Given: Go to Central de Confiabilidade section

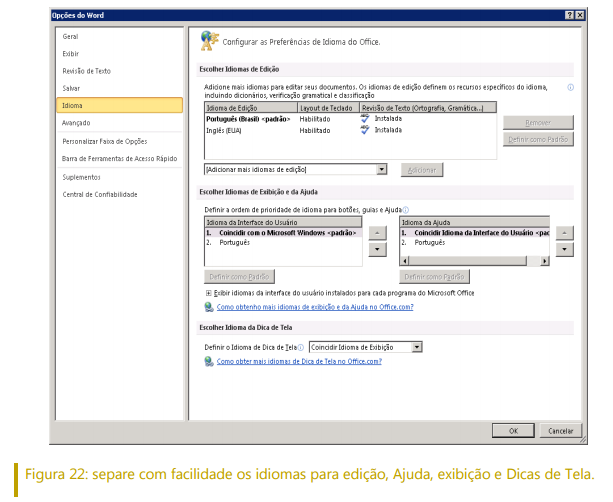Looking at the screenshot, I should pyautogui.click(x=99, y=194).
